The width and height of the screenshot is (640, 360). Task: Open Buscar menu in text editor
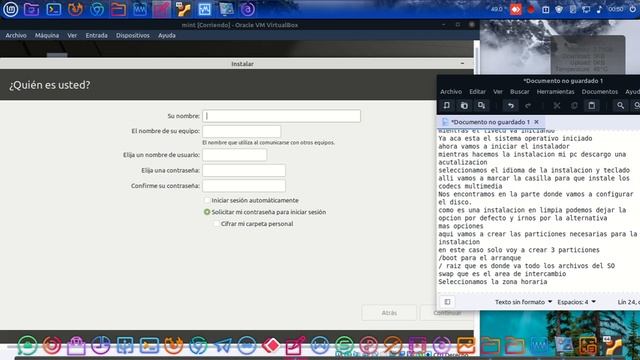coord(520,92)
